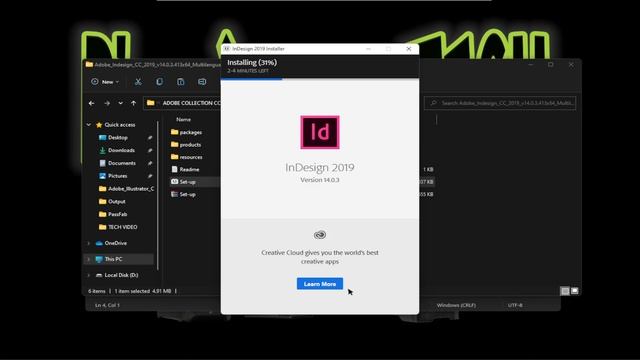
Task: Click the Paste icon in Explorer toolbar
Action: tap(180, 82)
